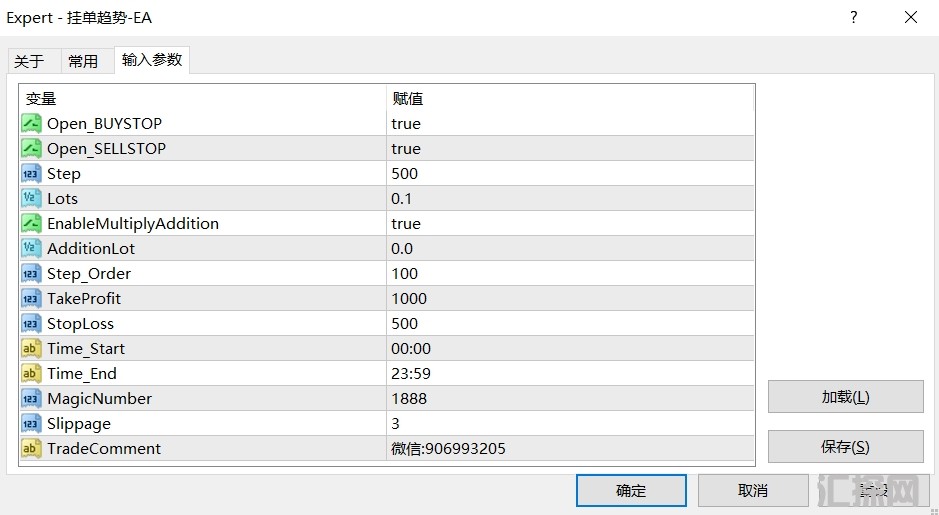Select the Step variable name
Screen dimensions: 939x515
pyautogui.click(x=64, y=174)
